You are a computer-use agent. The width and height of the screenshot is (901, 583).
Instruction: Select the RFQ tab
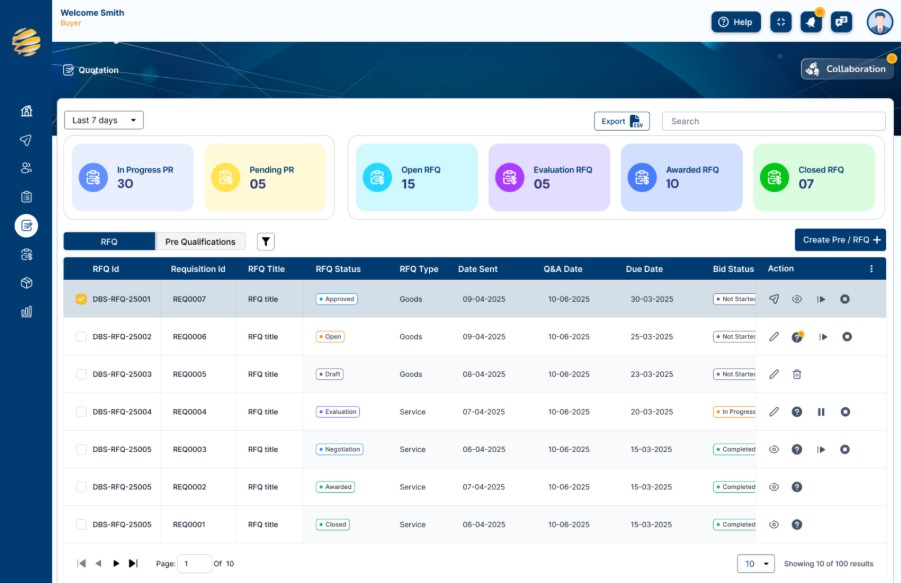pos(109,242)
